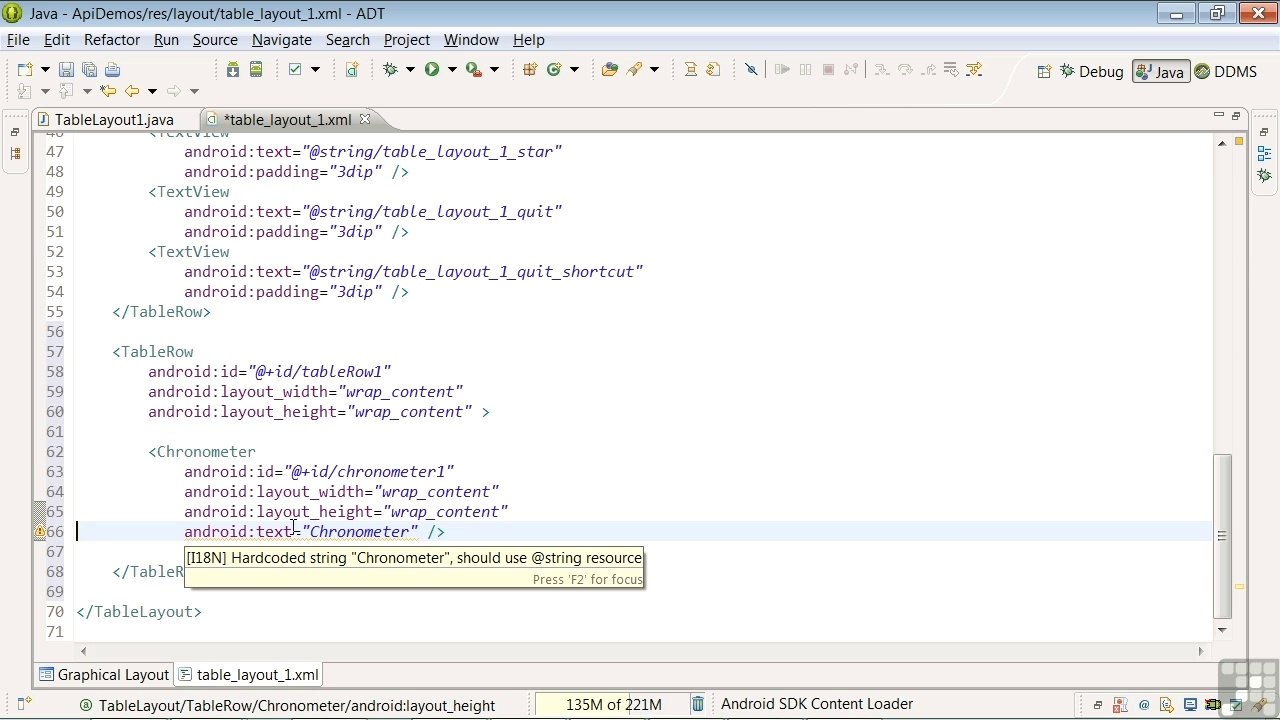The width and height of the screenshot is (1280, 720).
Task: Click the Open Type folder icon
Action: pos(610,69)
